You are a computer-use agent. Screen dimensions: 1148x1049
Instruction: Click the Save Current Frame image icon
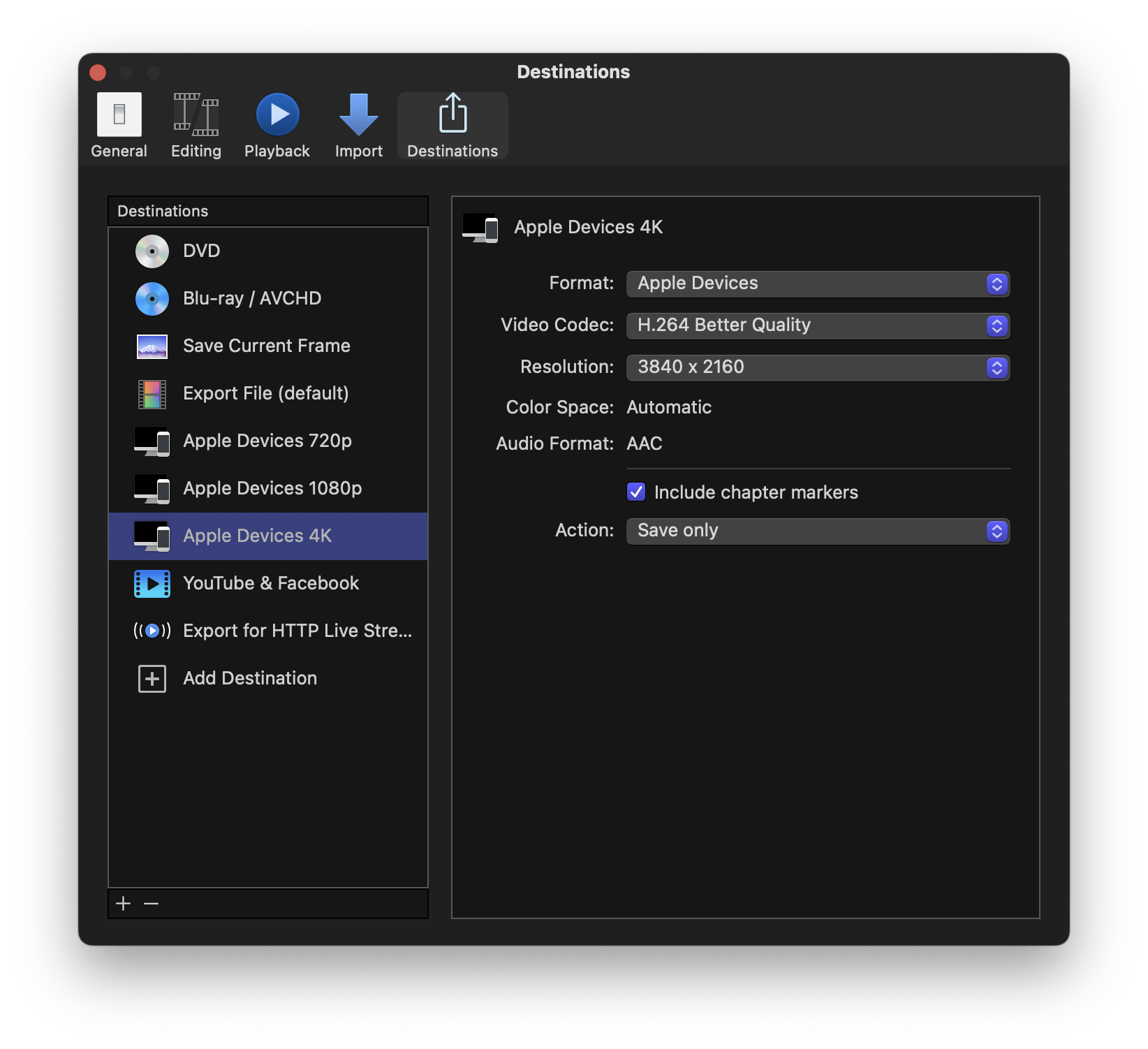coord(152,346)
